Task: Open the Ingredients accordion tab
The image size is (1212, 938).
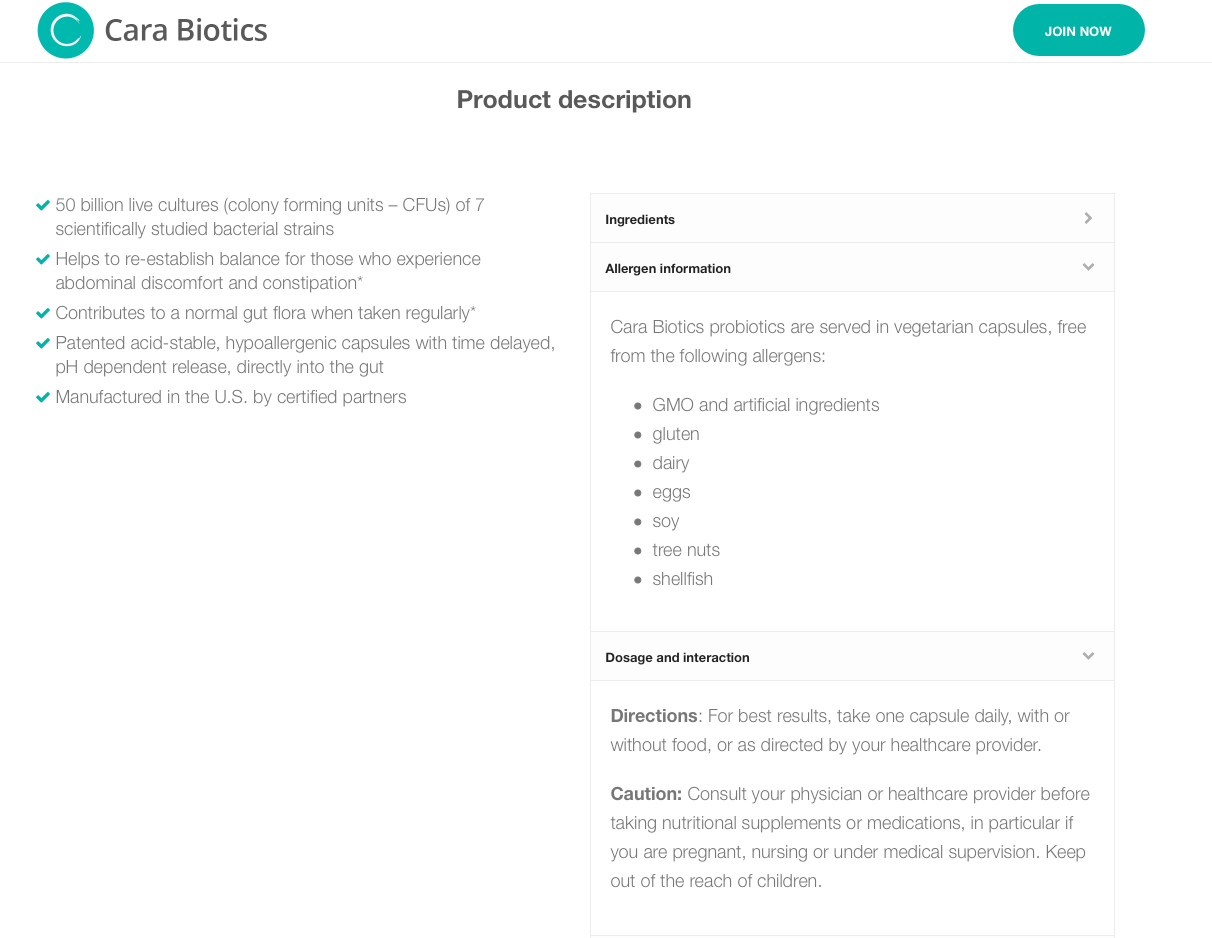Action: (640, 219)
